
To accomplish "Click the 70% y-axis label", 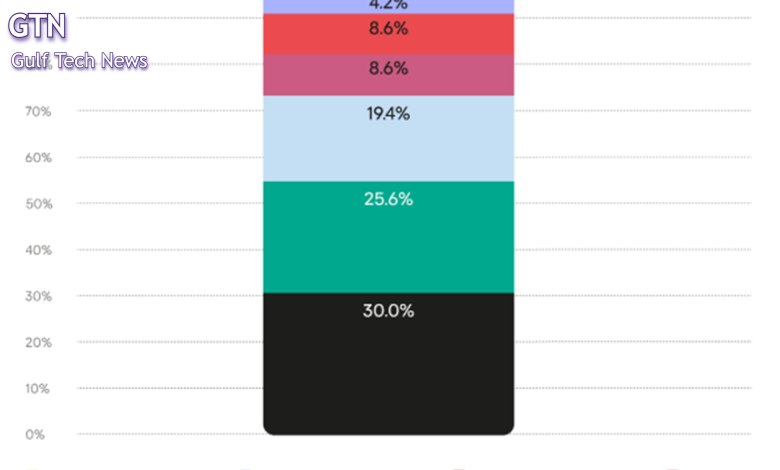I will pyautogui.click(x=38, y=112).
